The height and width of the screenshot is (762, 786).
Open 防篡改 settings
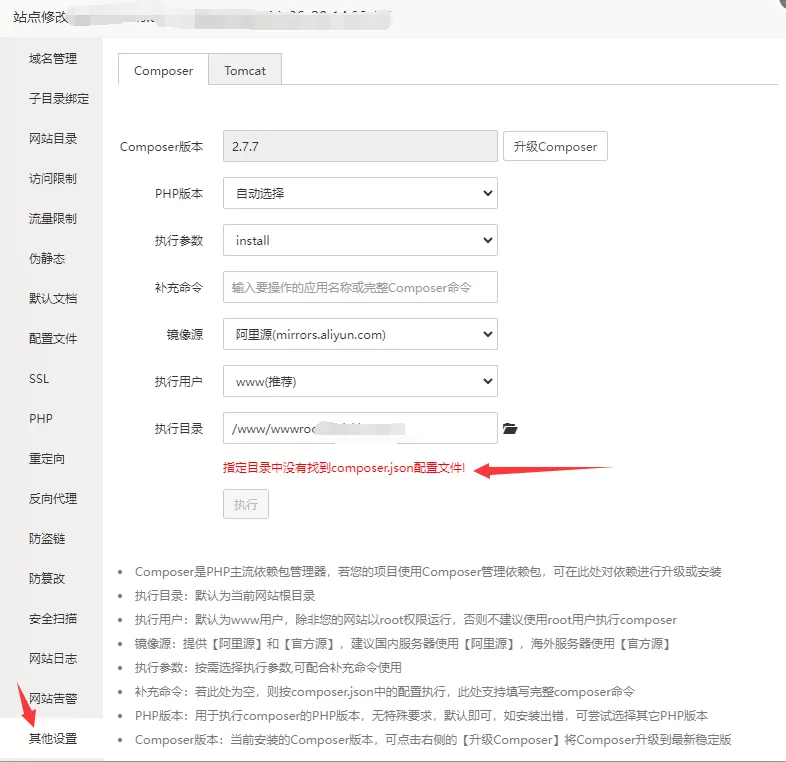point(47,579)
